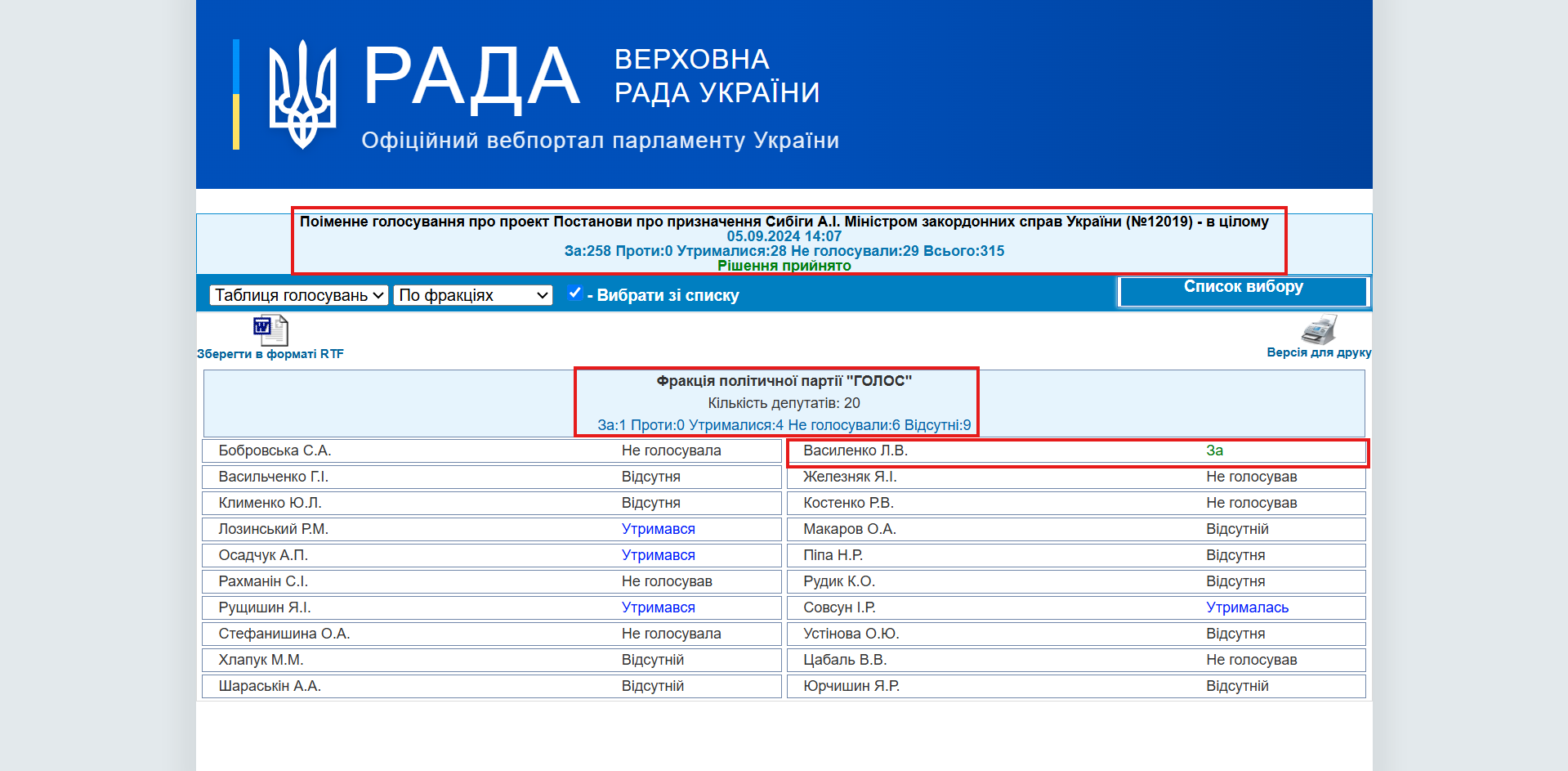Viewport: 1568px width, 771px height.
Task: Click the vote title about Сибіга А.І.
Action: coord(784,222)
